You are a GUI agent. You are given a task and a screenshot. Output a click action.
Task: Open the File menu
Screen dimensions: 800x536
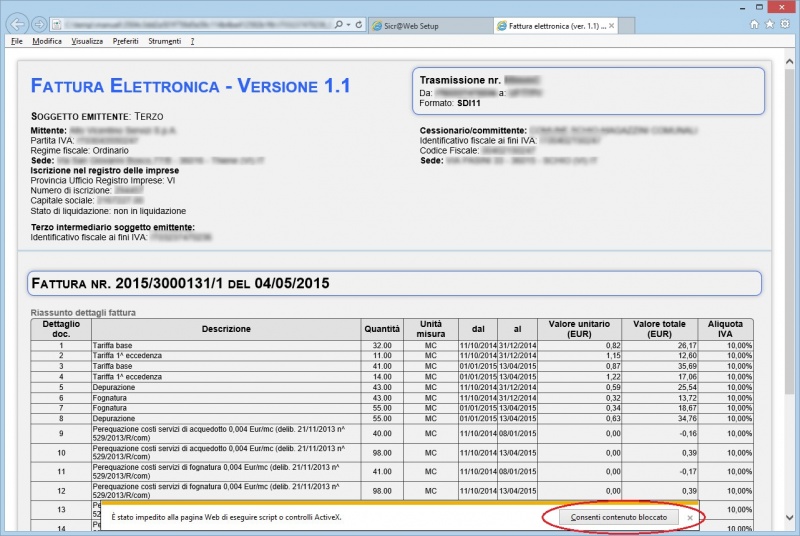coord(17,41)
